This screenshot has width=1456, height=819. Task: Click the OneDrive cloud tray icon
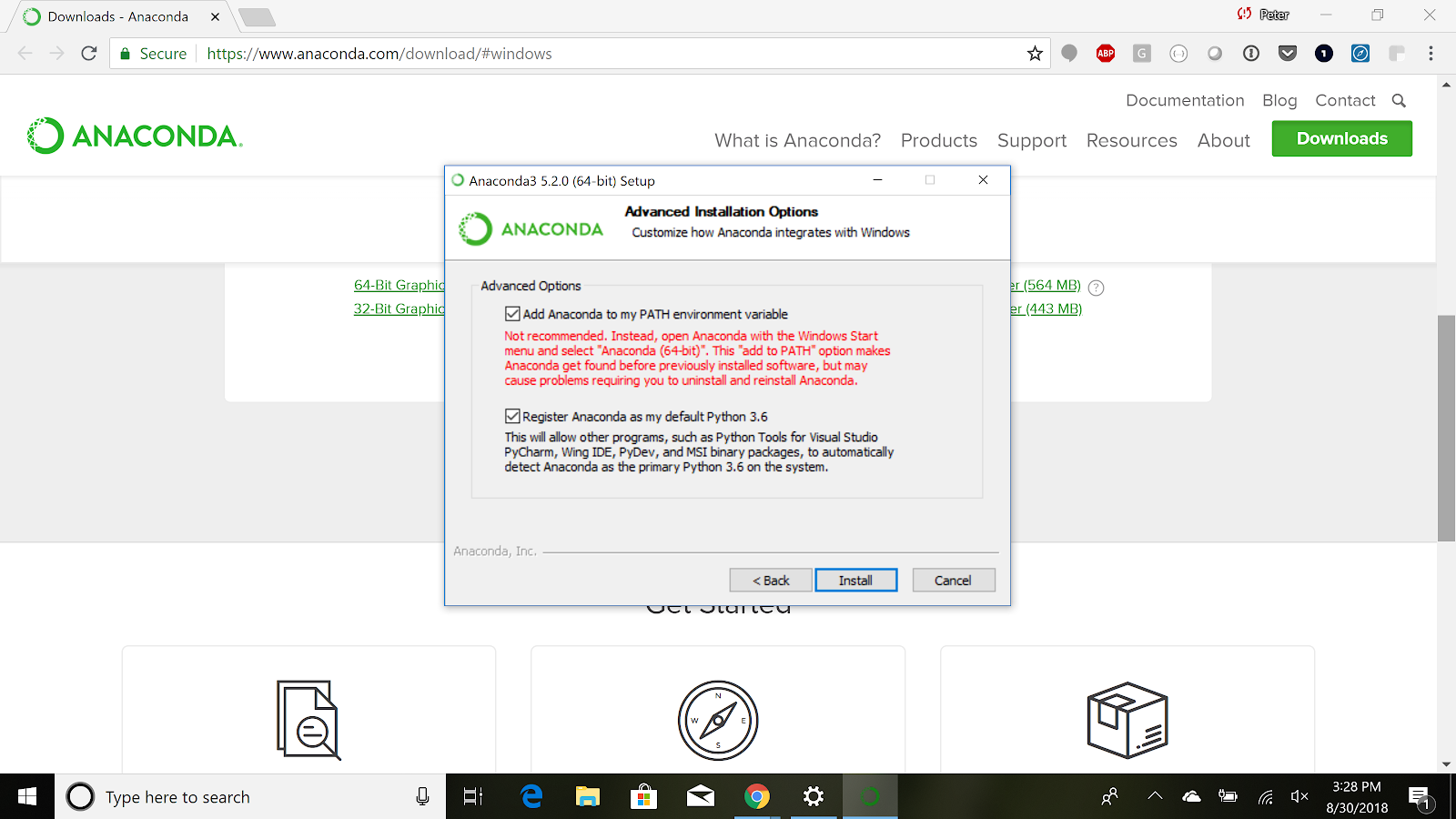1191,797
